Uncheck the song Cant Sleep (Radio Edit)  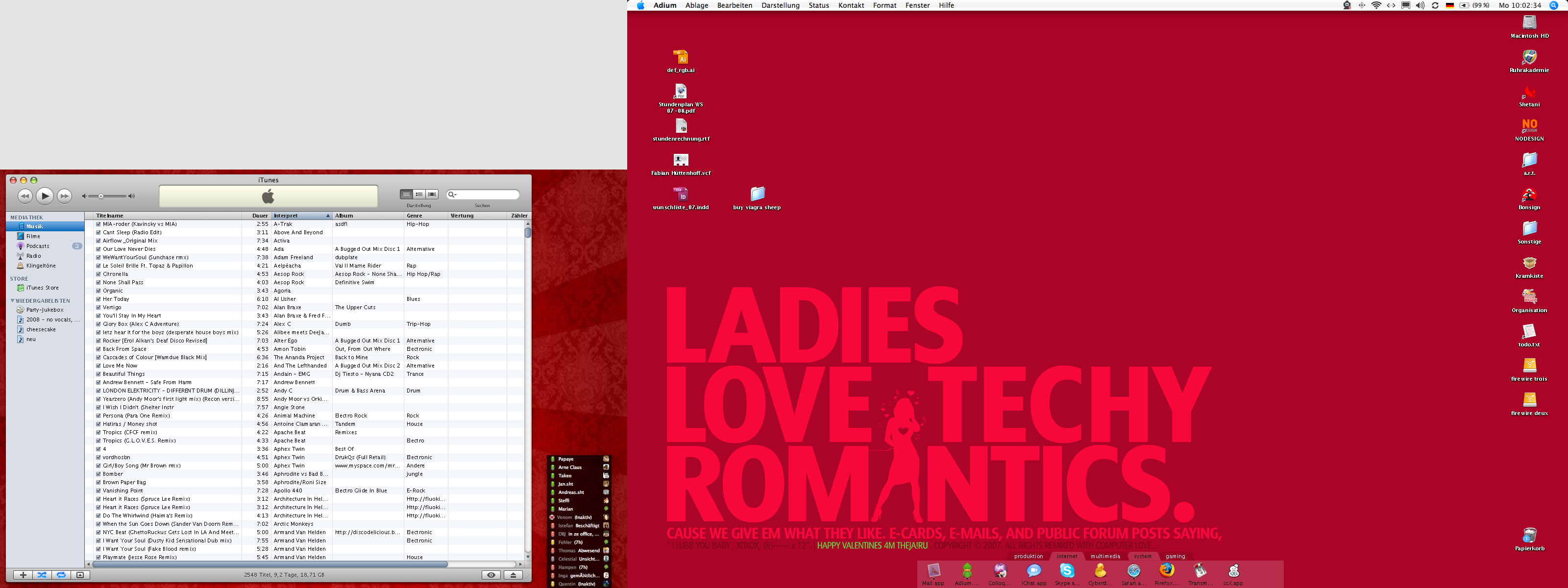(98, 233)
